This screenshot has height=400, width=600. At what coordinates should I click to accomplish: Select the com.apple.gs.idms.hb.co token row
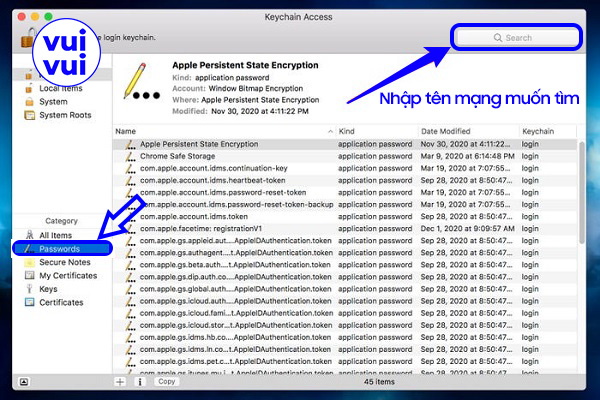345,337
